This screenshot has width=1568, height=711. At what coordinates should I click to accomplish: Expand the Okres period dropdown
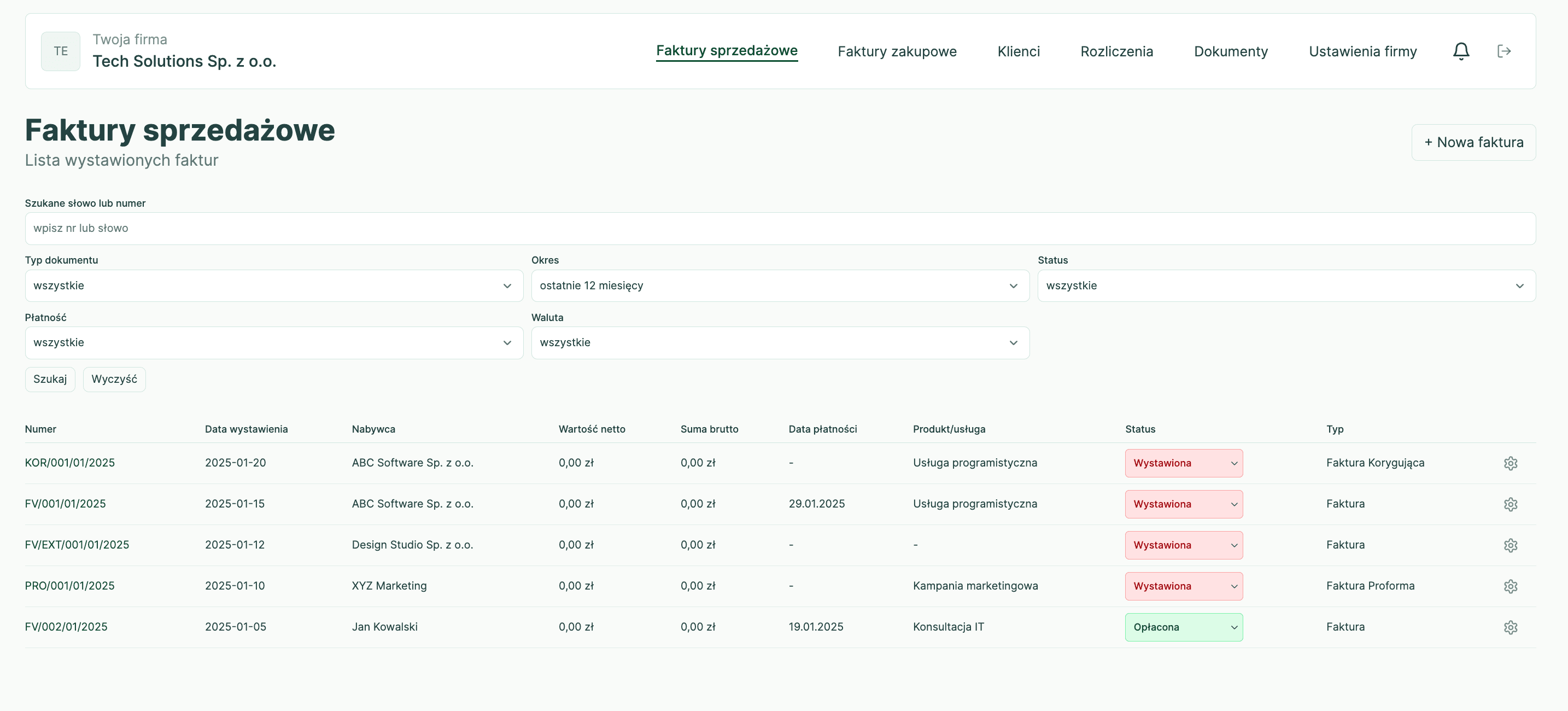pos(780,285)
